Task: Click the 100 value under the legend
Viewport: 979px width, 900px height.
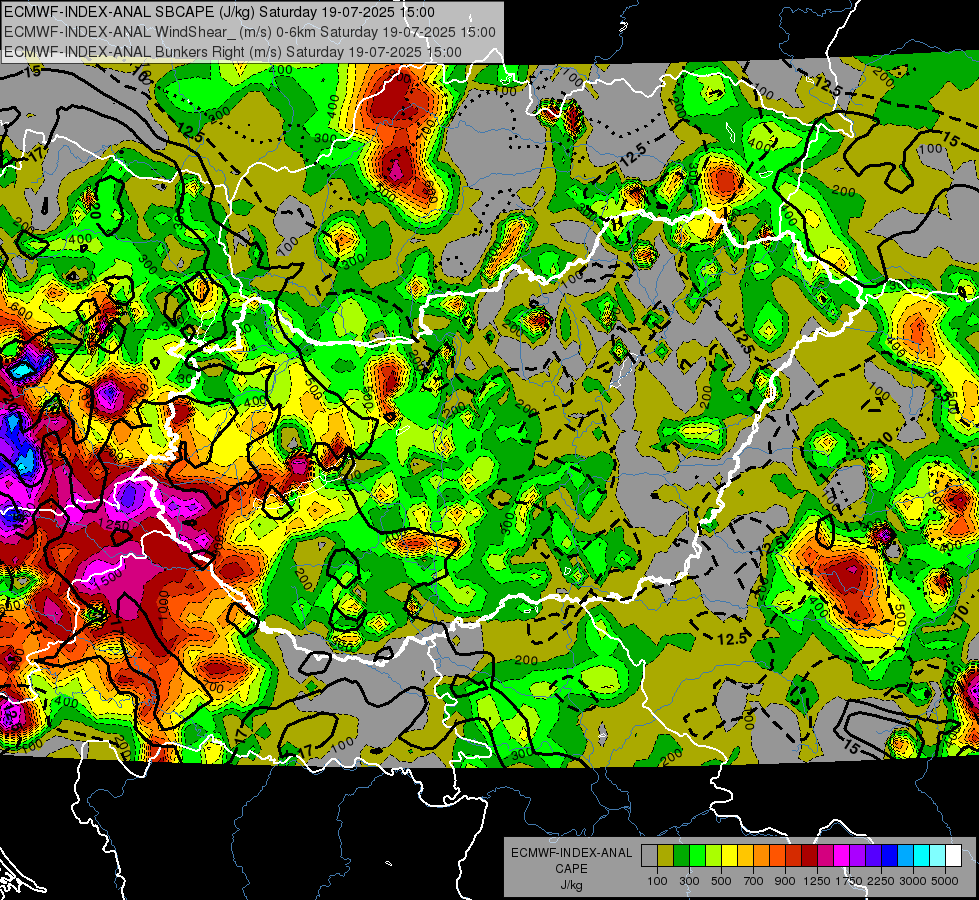Action: 657,881
